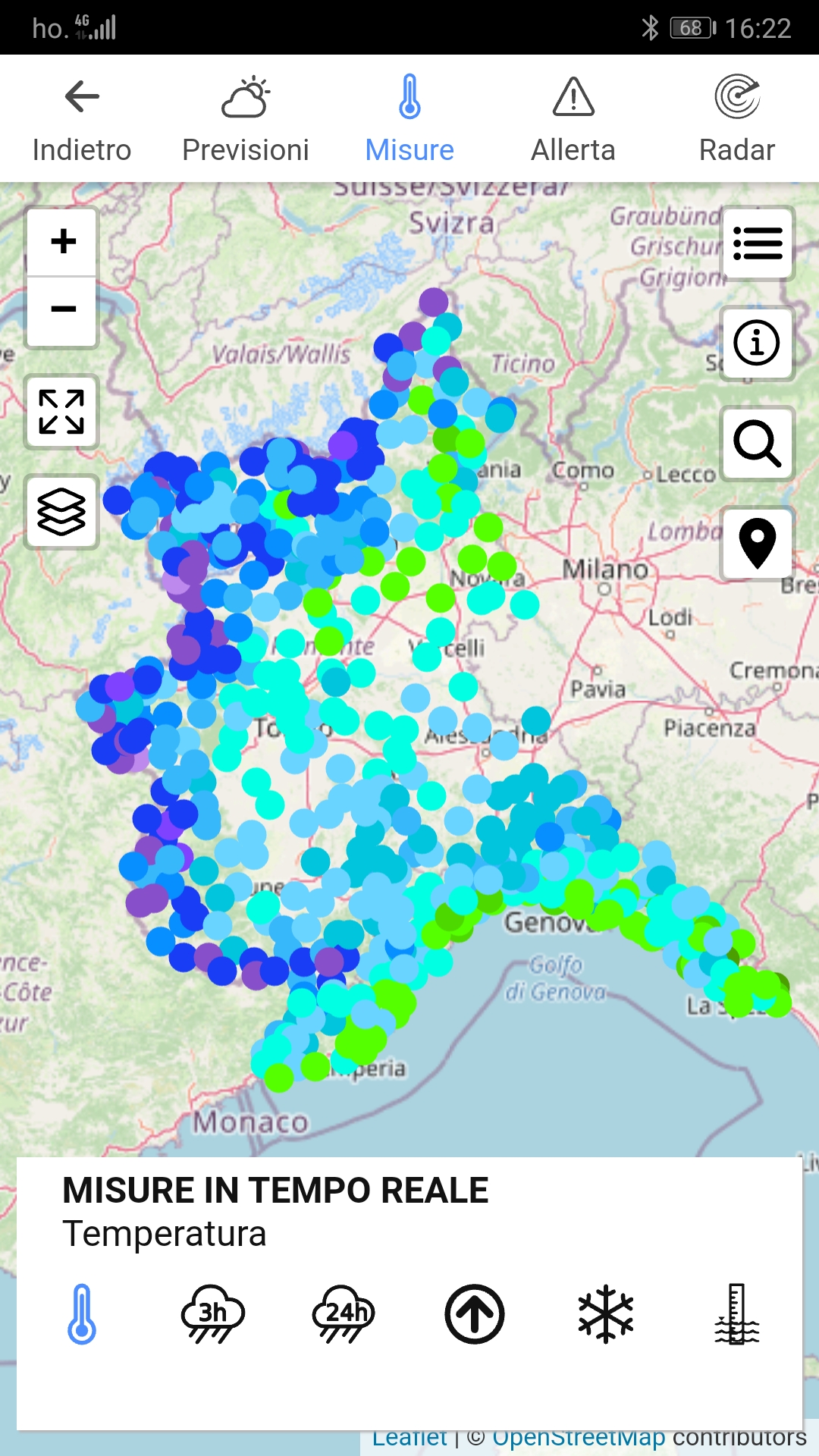Tap the MISURE IN TEMPO REALE heading

275,1190
